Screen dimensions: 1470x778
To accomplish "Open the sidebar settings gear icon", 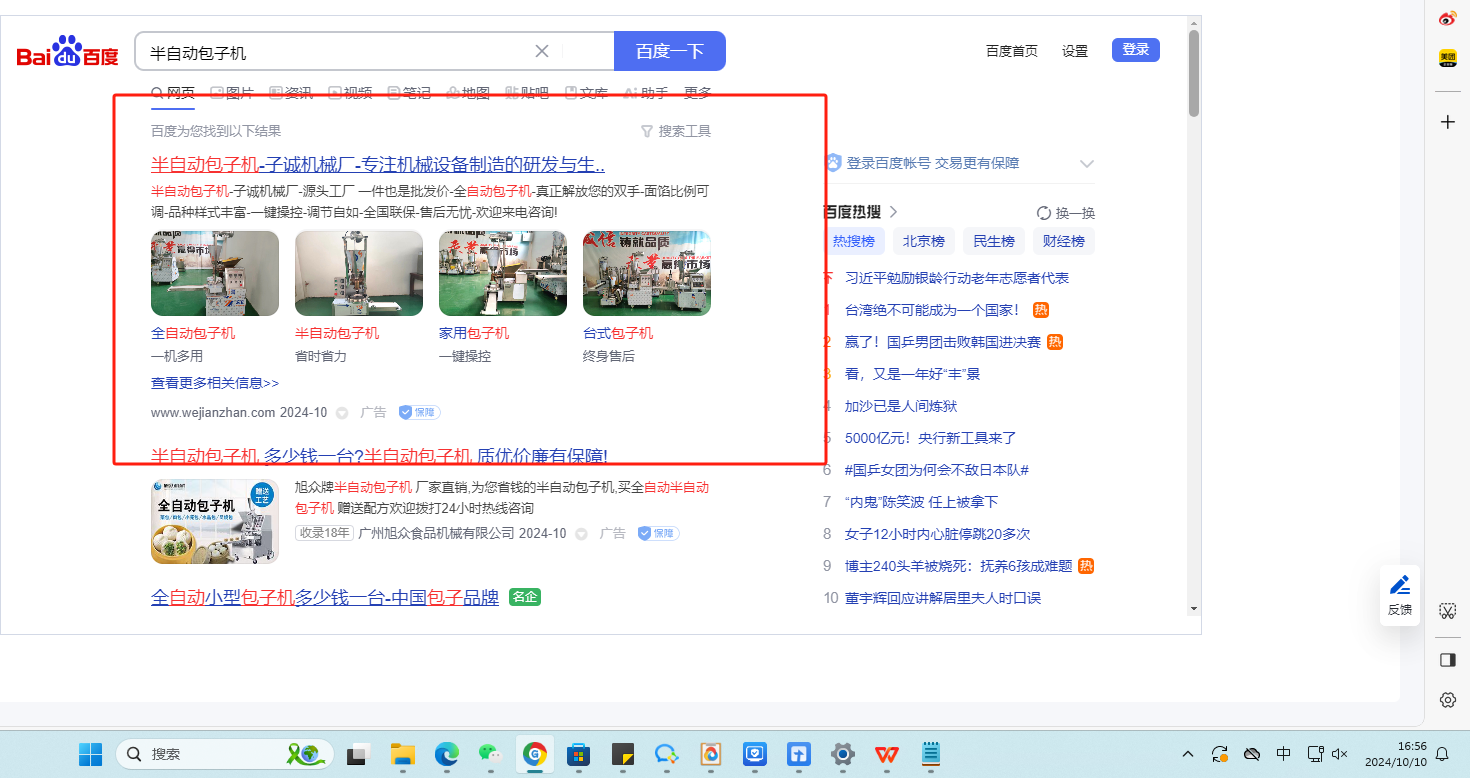I will [x=1447, y=700].
